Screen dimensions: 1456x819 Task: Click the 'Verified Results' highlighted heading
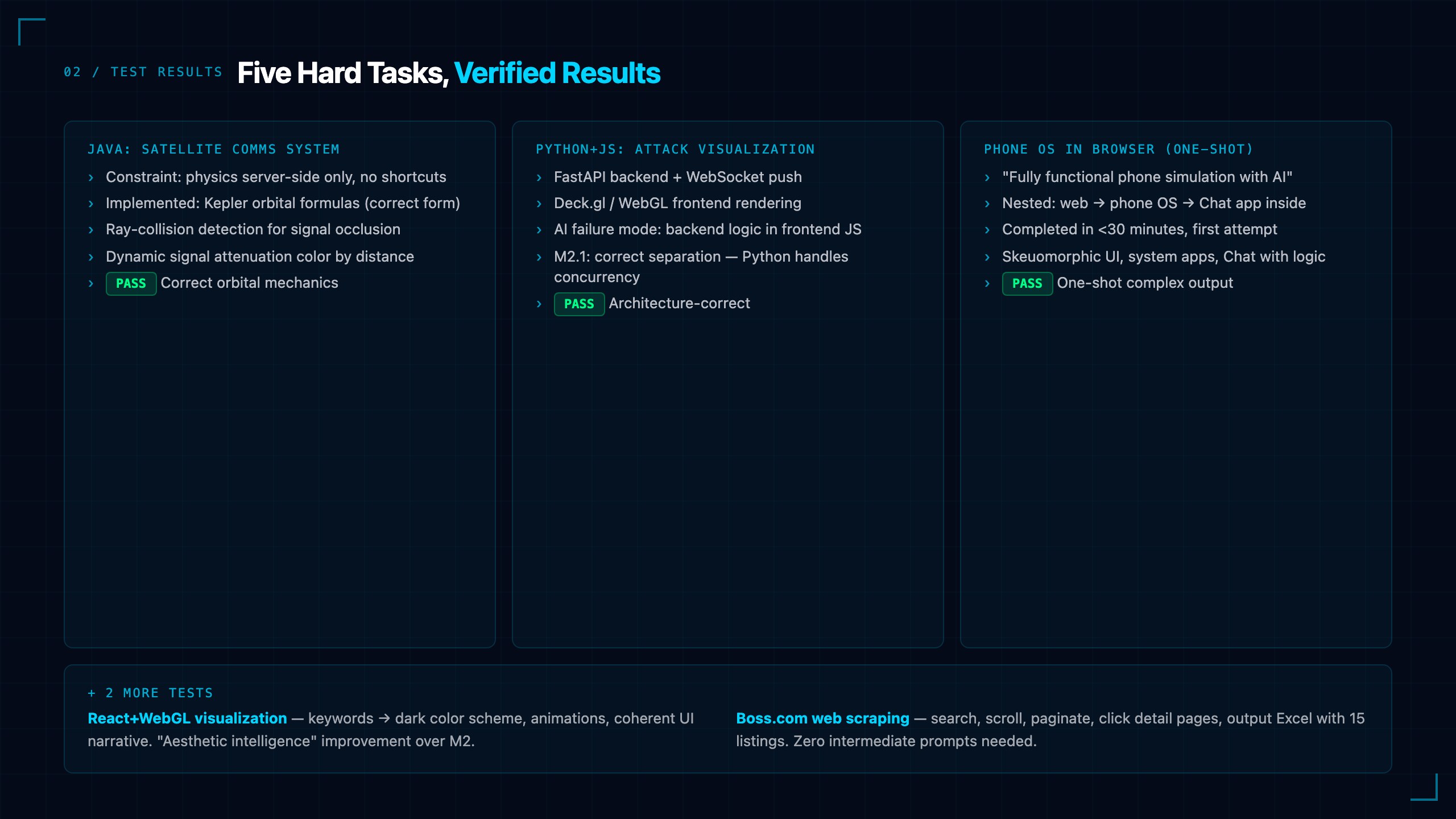557,73
